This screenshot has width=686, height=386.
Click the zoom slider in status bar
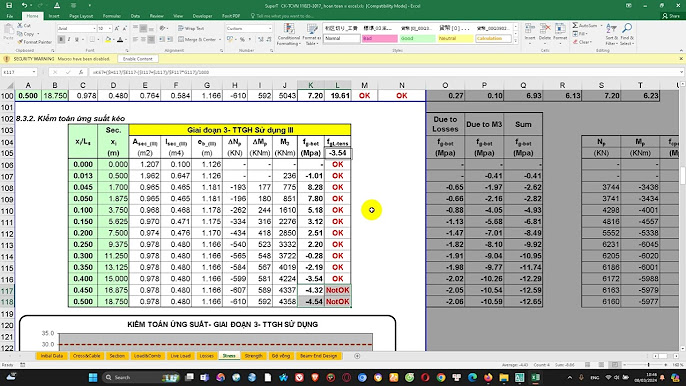point(649,365)
